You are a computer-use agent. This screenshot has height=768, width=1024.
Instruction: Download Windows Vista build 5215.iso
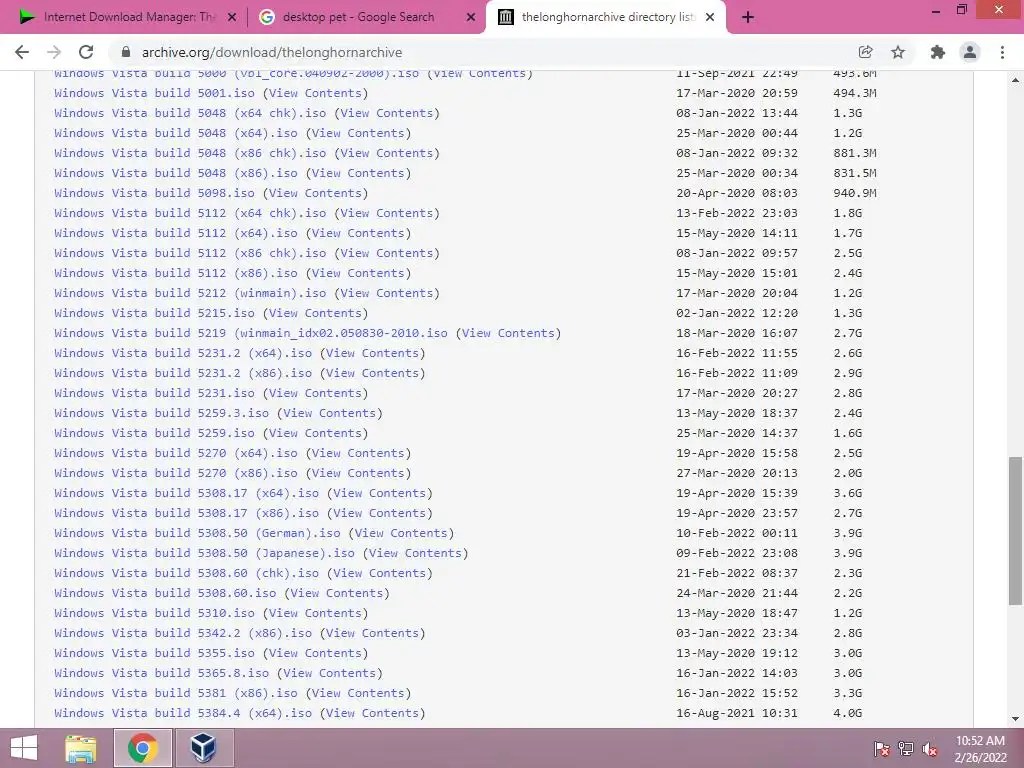[x=154, y=313]
